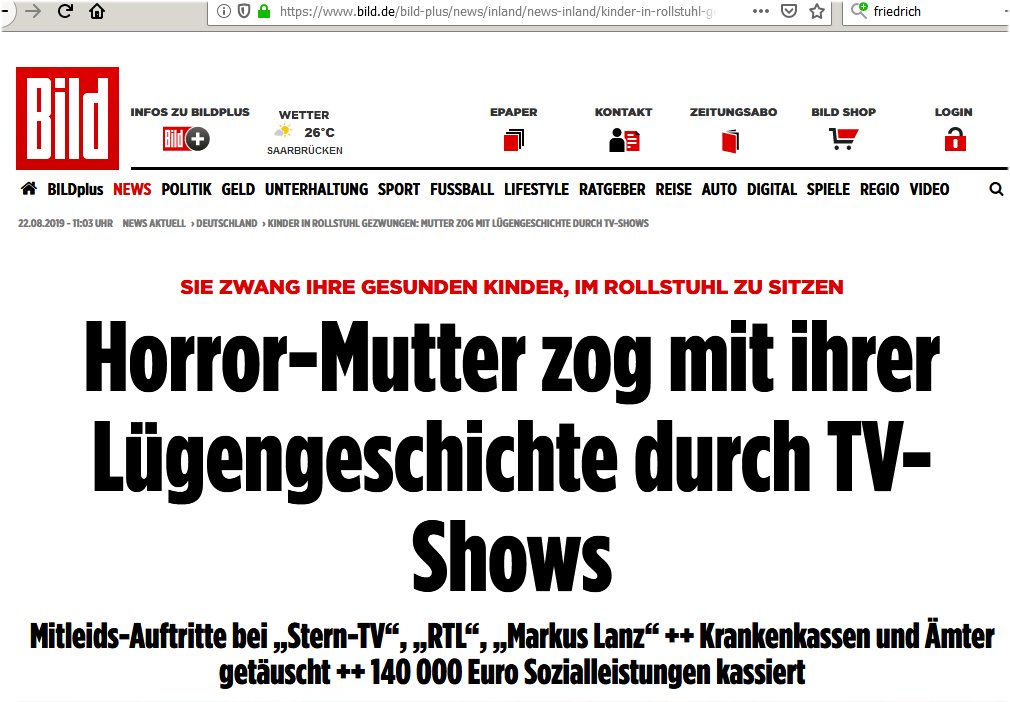This screenshot has width=1010, height=702.
Task: Open the Kontakt person icon
Action: (x=624, y=140)
